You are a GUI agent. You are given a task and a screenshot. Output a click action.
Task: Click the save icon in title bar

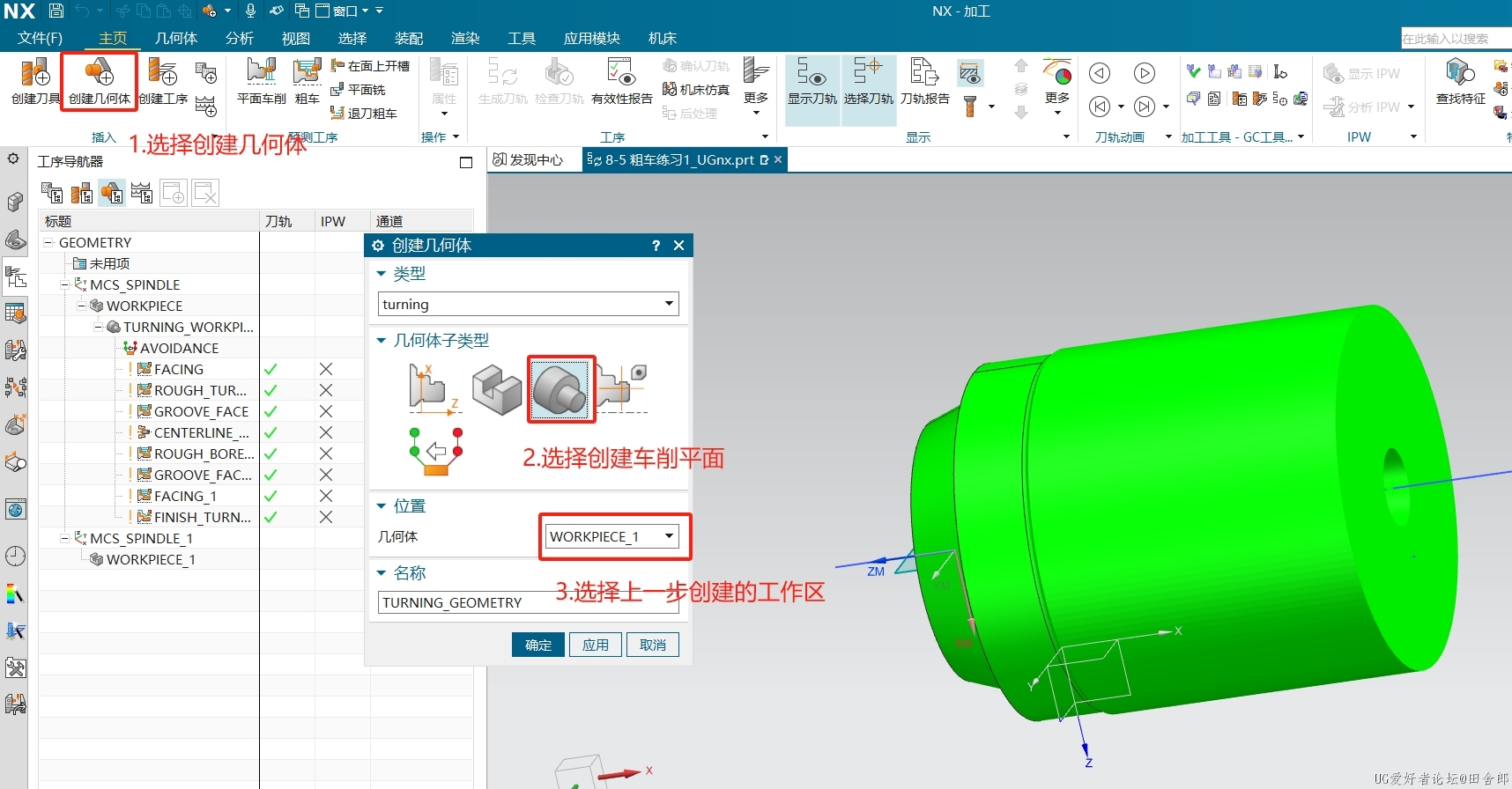point(56,11)
